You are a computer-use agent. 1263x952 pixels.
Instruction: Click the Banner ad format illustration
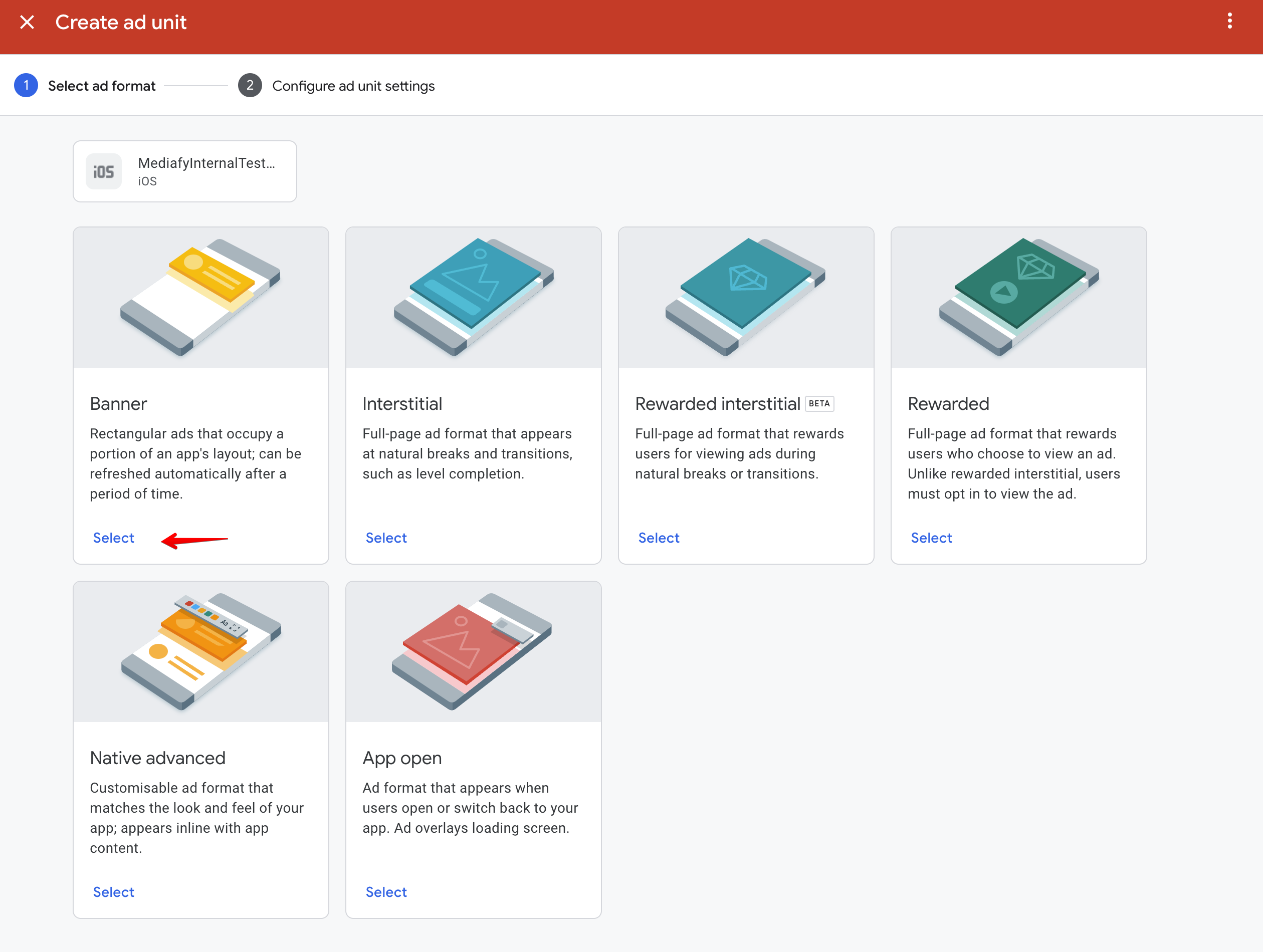200,297
